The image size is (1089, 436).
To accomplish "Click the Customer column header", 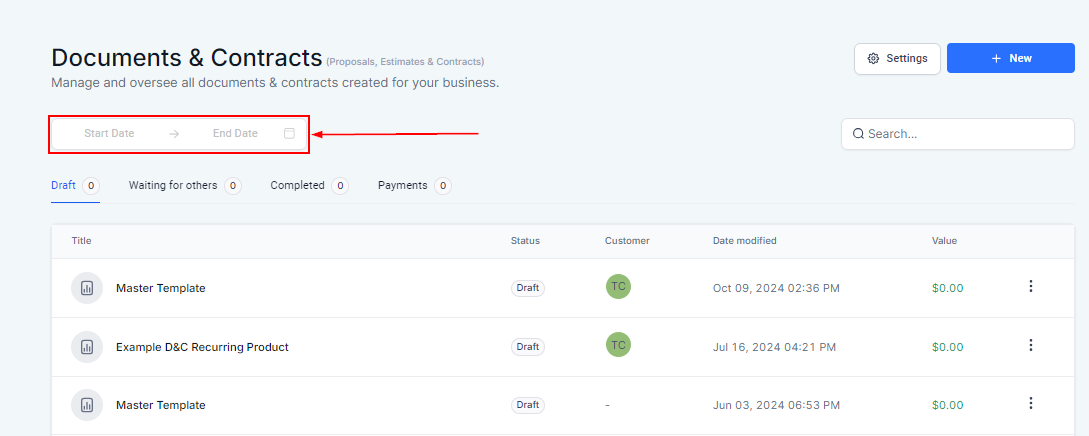I will [627, 241].
